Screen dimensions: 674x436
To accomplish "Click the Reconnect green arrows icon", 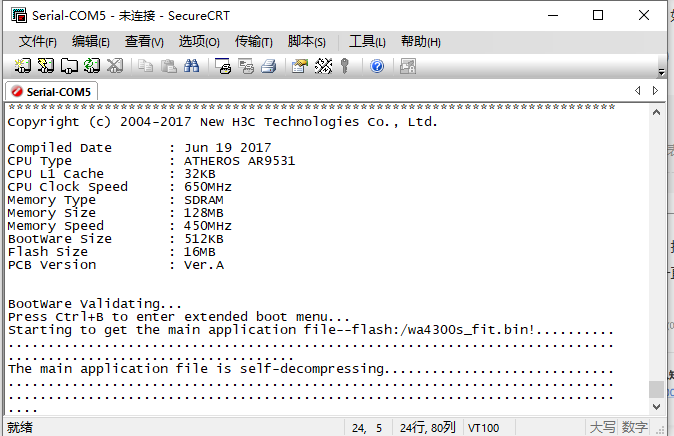I will pyautogui.click(x=92, y=66).
